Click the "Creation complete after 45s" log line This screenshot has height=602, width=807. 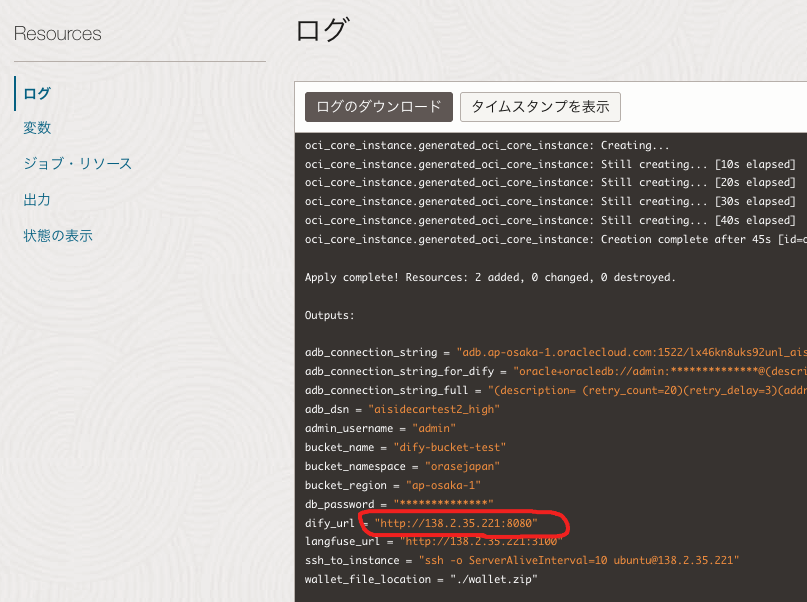556,239
